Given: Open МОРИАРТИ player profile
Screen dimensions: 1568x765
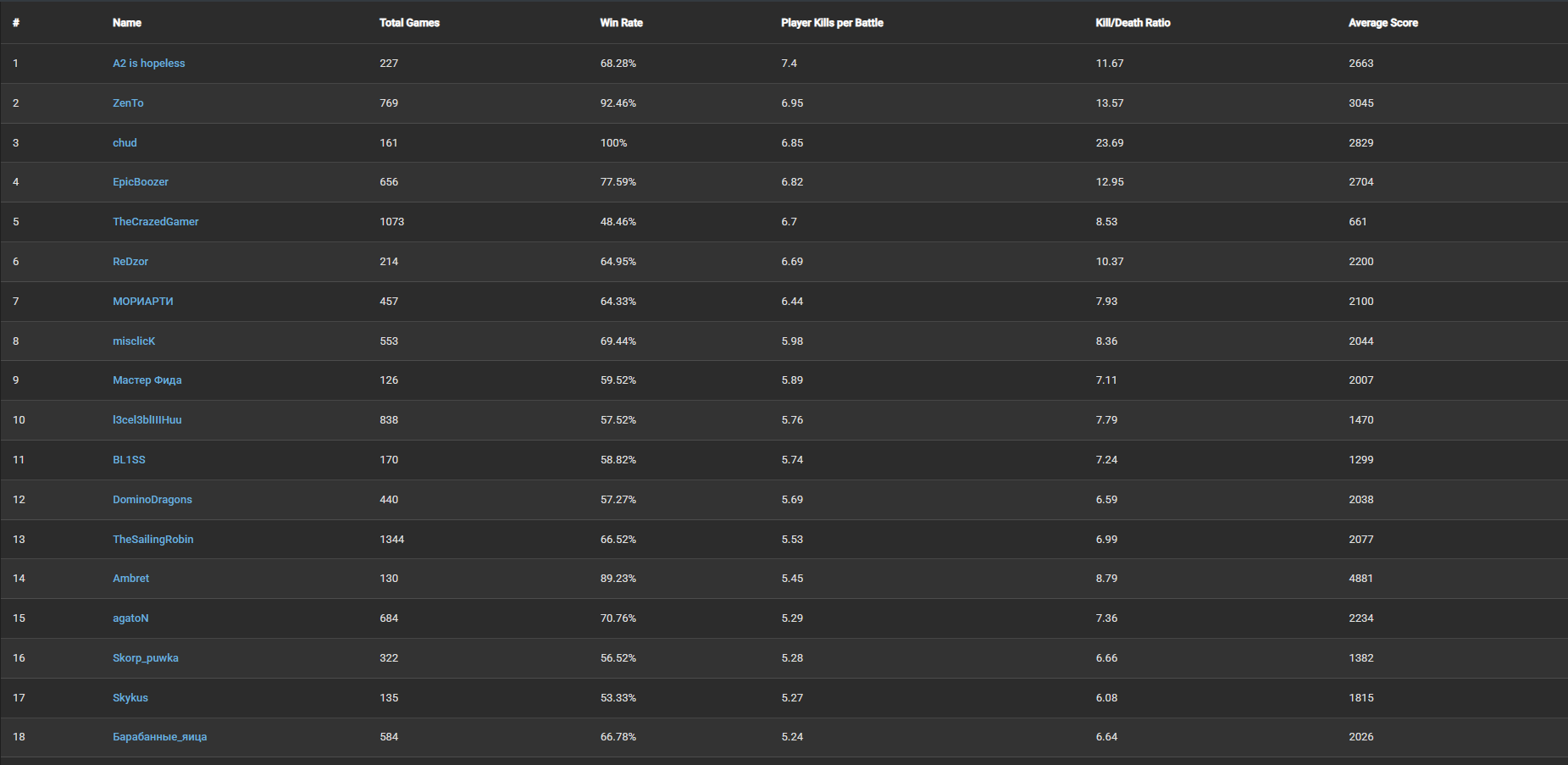Looking at the screenshot, I should click(x=143, y=302).
